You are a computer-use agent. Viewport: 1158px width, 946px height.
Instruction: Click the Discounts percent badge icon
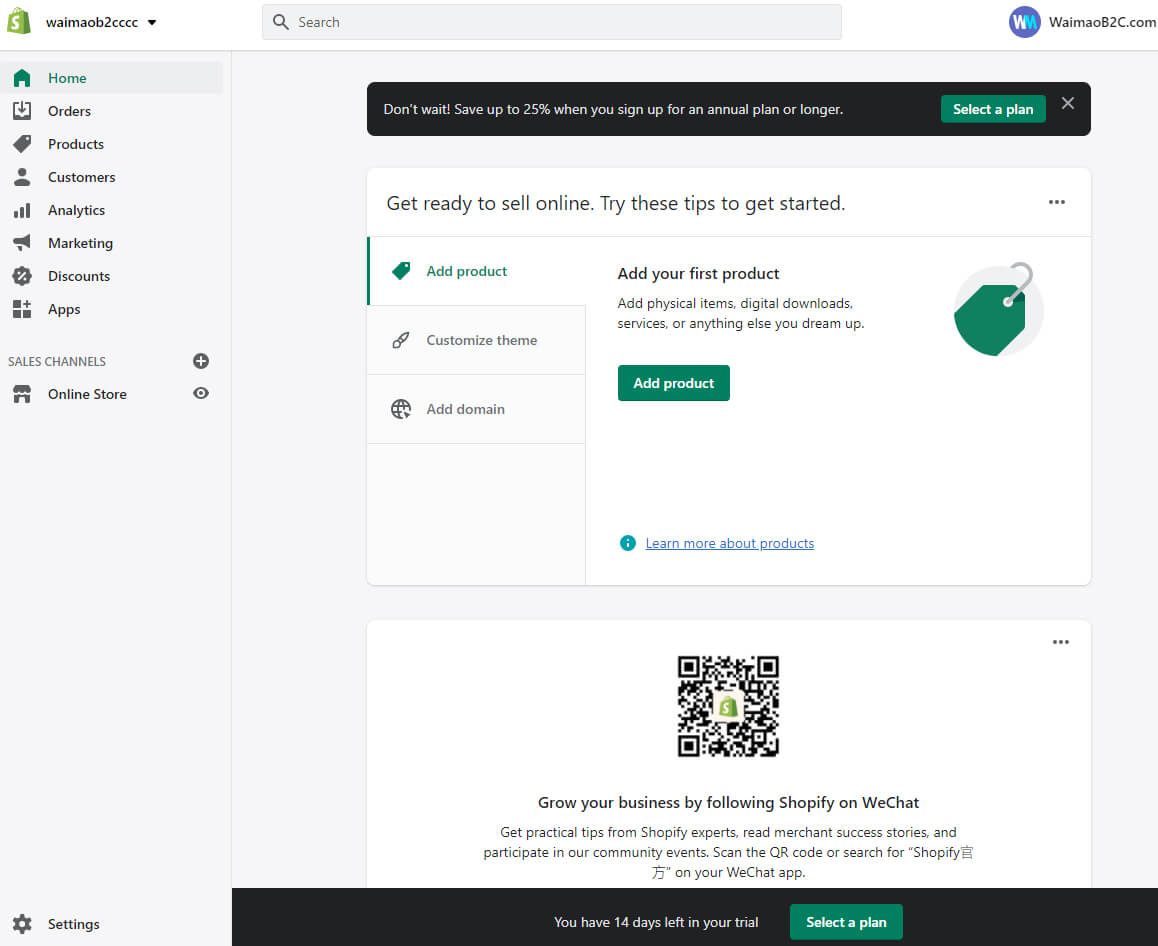coord(22,276)
